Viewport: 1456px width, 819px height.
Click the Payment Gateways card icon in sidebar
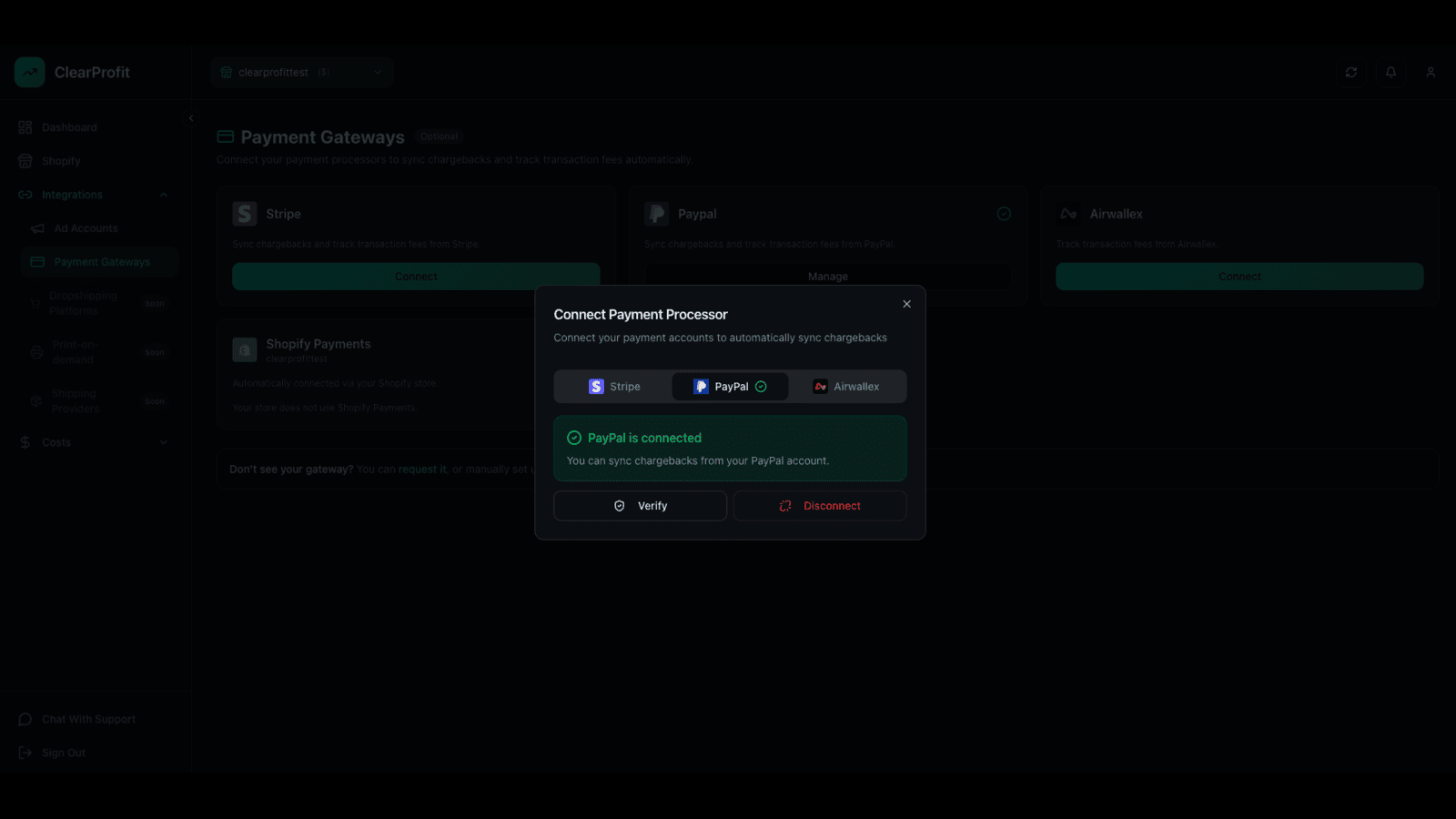[37, 262]
